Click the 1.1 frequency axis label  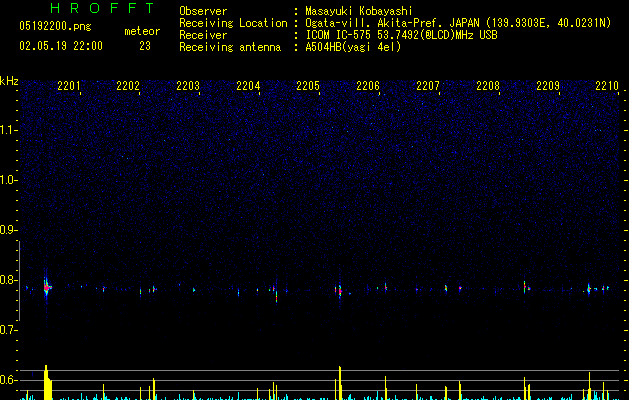[x=9, y=130]
